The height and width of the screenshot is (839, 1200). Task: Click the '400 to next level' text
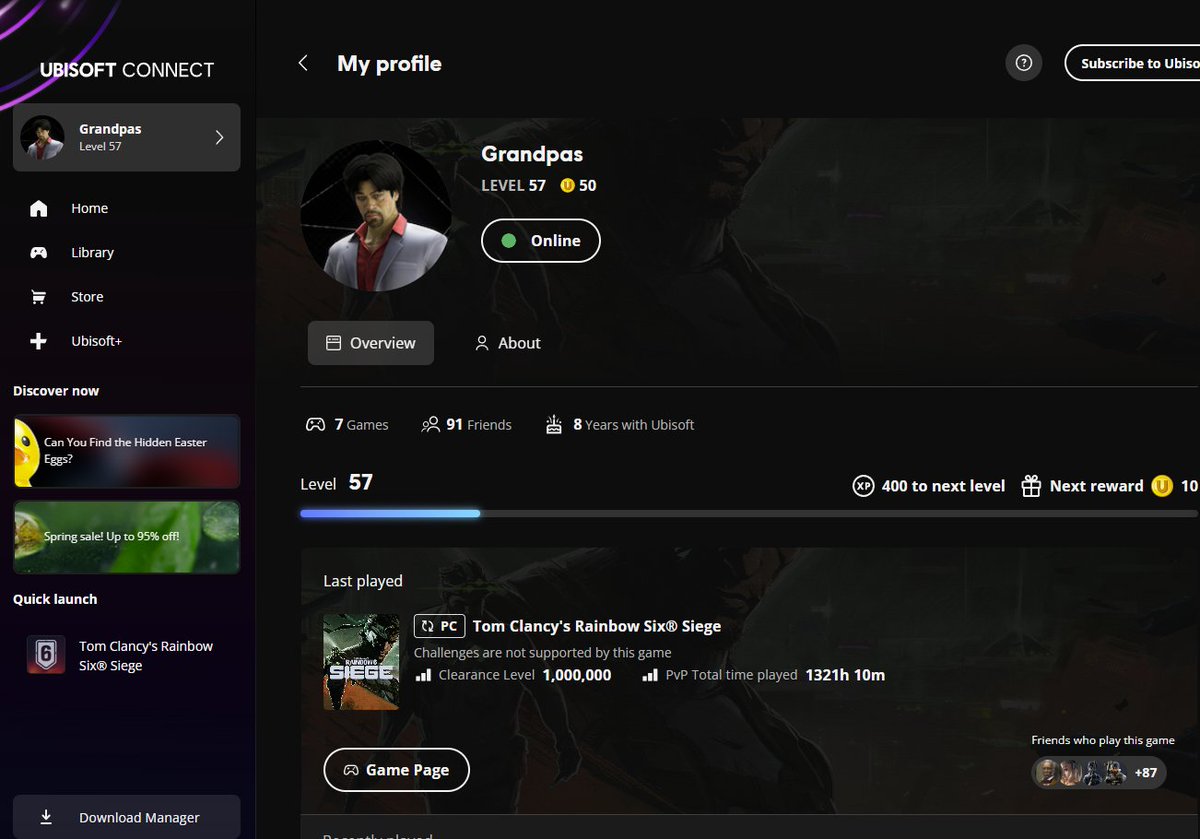[943, 486]
